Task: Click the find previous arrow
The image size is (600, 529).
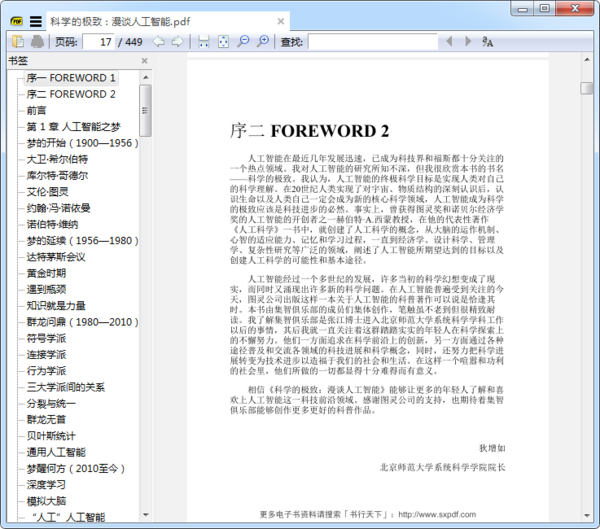Action: click(449, 41)
